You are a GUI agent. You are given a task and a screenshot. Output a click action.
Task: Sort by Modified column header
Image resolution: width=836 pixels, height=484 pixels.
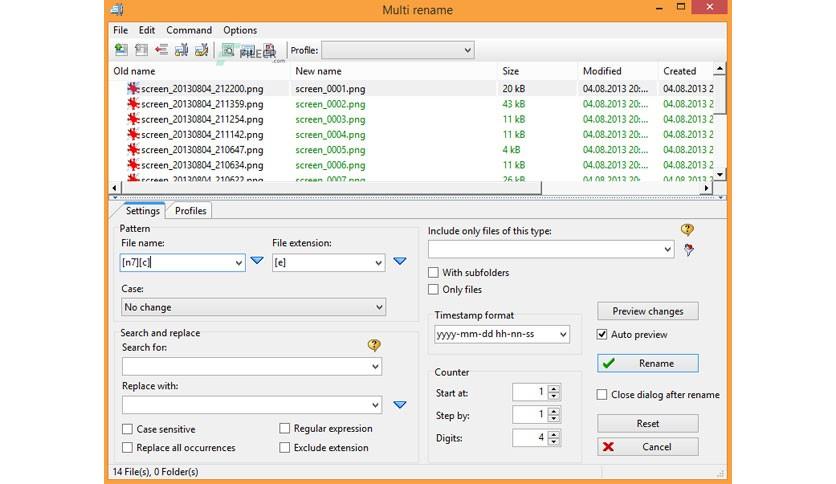point(617,71)
